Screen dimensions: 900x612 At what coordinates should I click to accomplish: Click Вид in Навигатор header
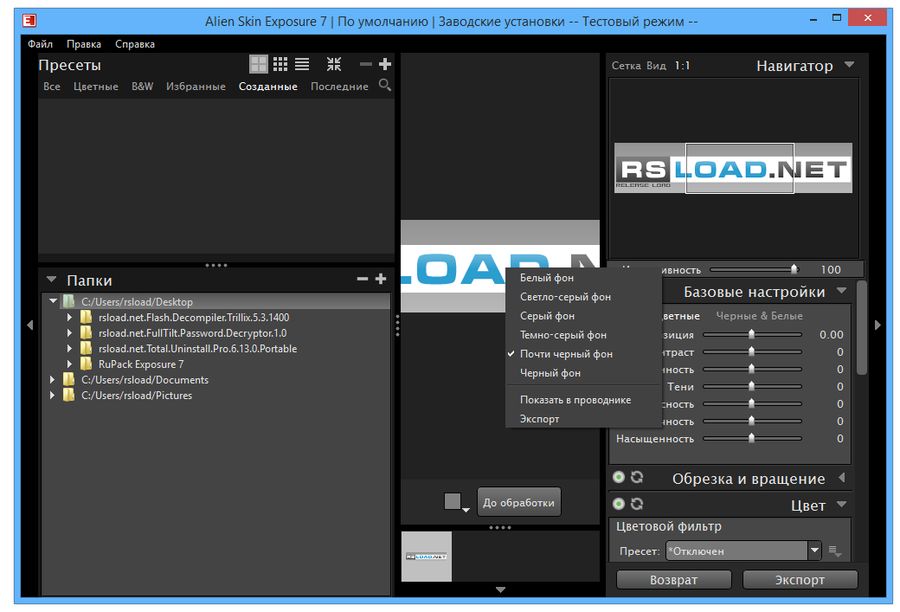[656, 65]
